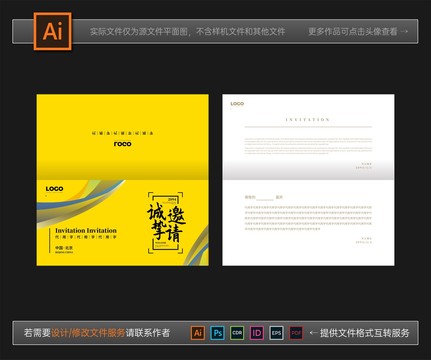Viewport: 431px width, 360px height.
Task: Click the large Ai logo icon
Action: 53,31
